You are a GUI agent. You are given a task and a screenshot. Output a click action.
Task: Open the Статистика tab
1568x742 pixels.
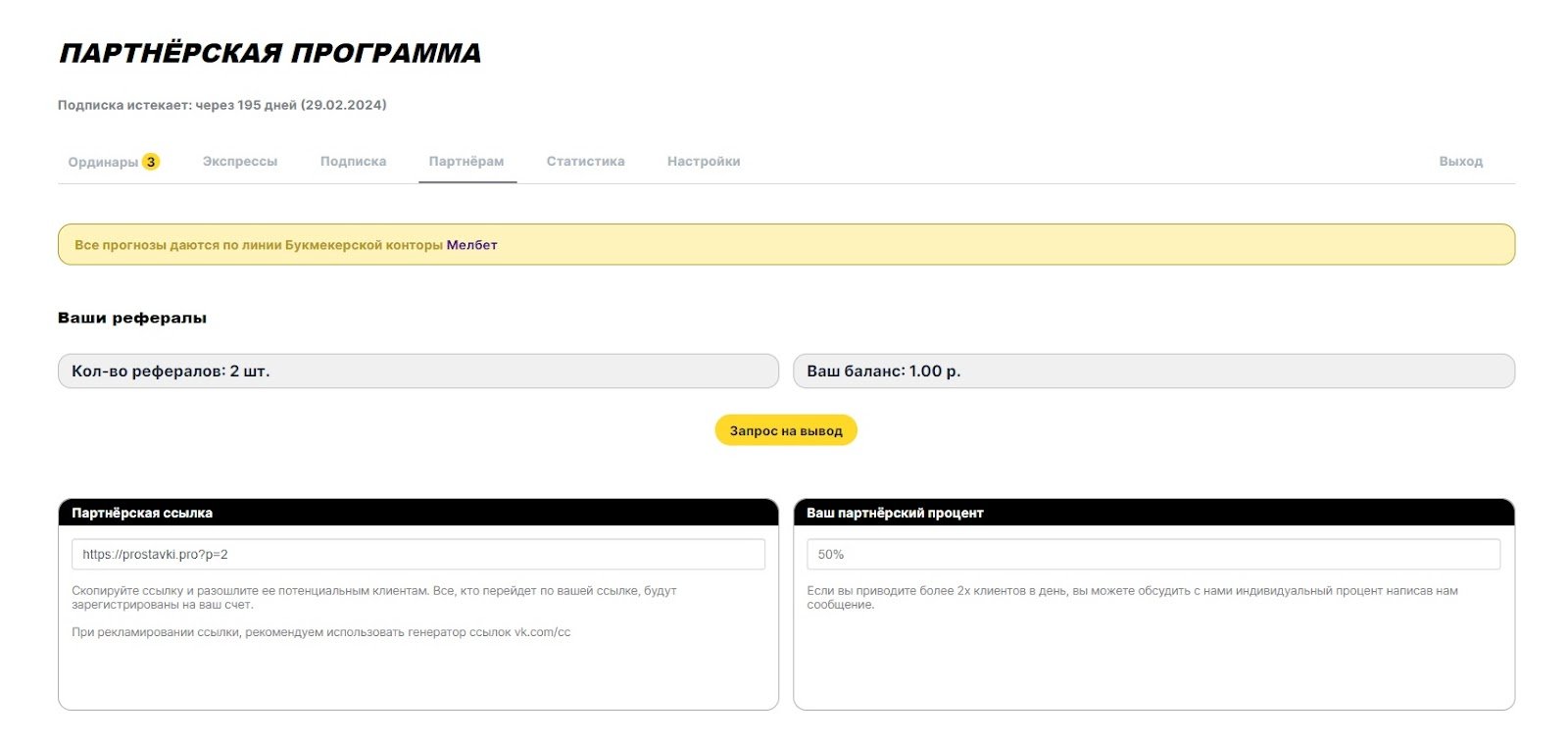click(585, 162)
